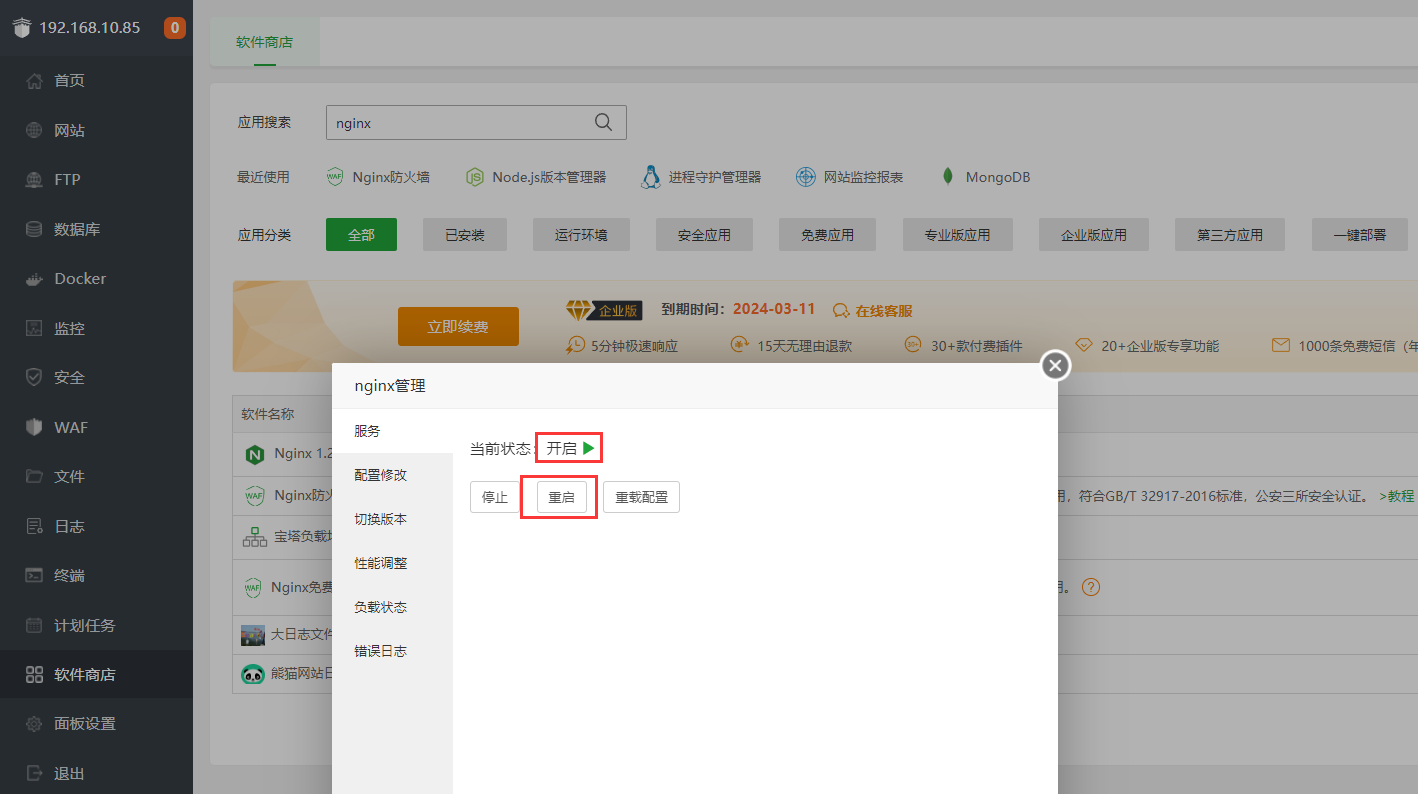Click 退出 to log out
Screen dimensions: 1418x794
tap(96, 774)
